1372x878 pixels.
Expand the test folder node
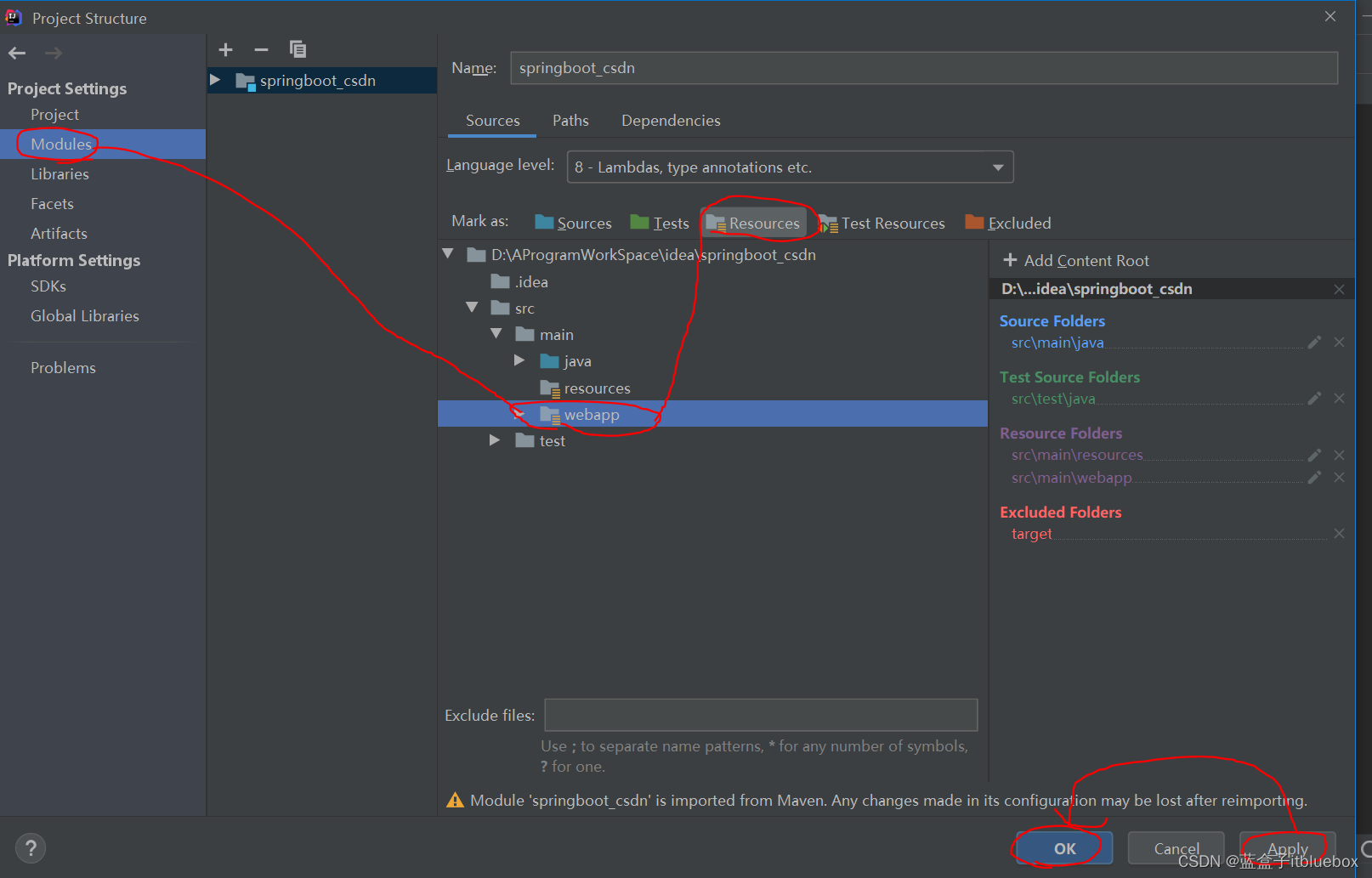click(495, 440)
